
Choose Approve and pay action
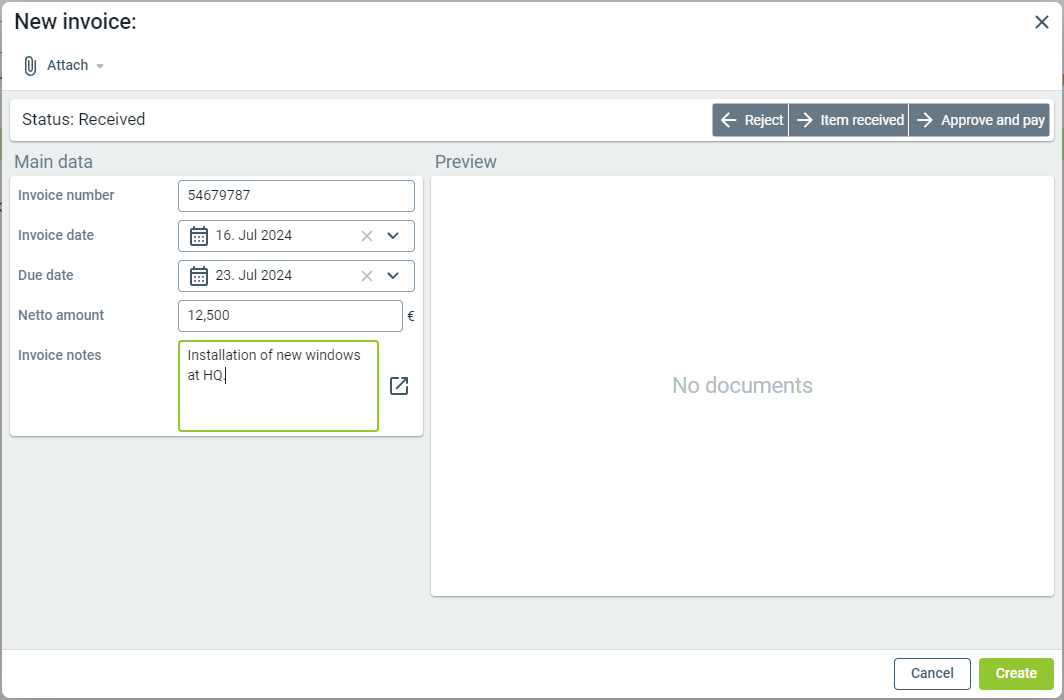(x=980, y=120)
